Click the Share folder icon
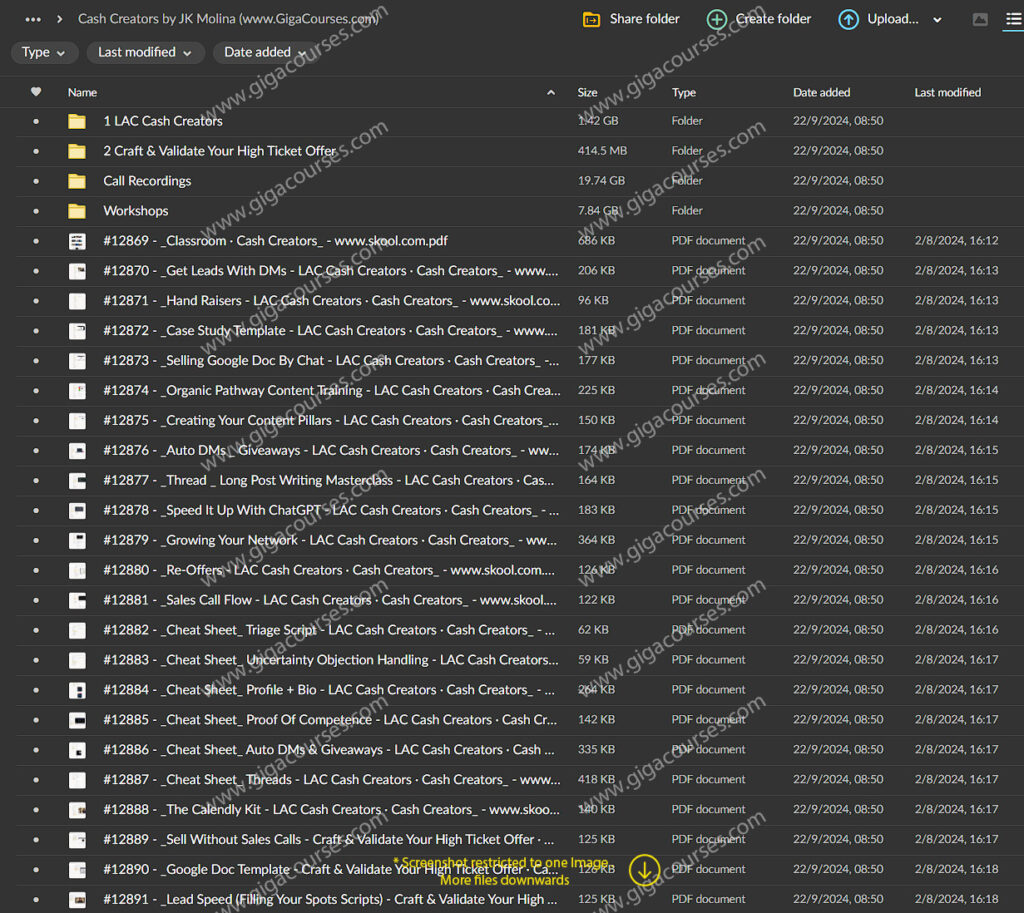The image size is (1024, 913). pos(592,19)
